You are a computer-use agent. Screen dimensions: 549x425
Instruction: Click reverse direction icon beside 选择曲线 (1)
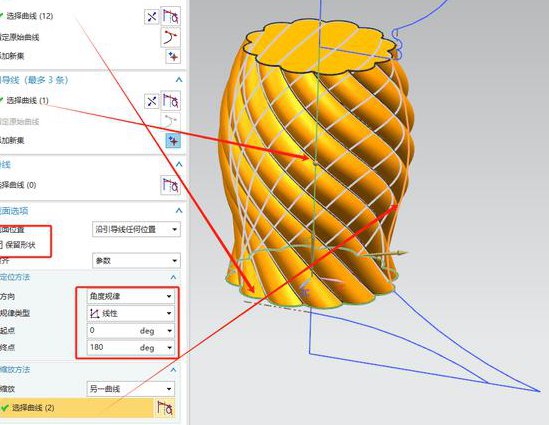click(152, 102)
